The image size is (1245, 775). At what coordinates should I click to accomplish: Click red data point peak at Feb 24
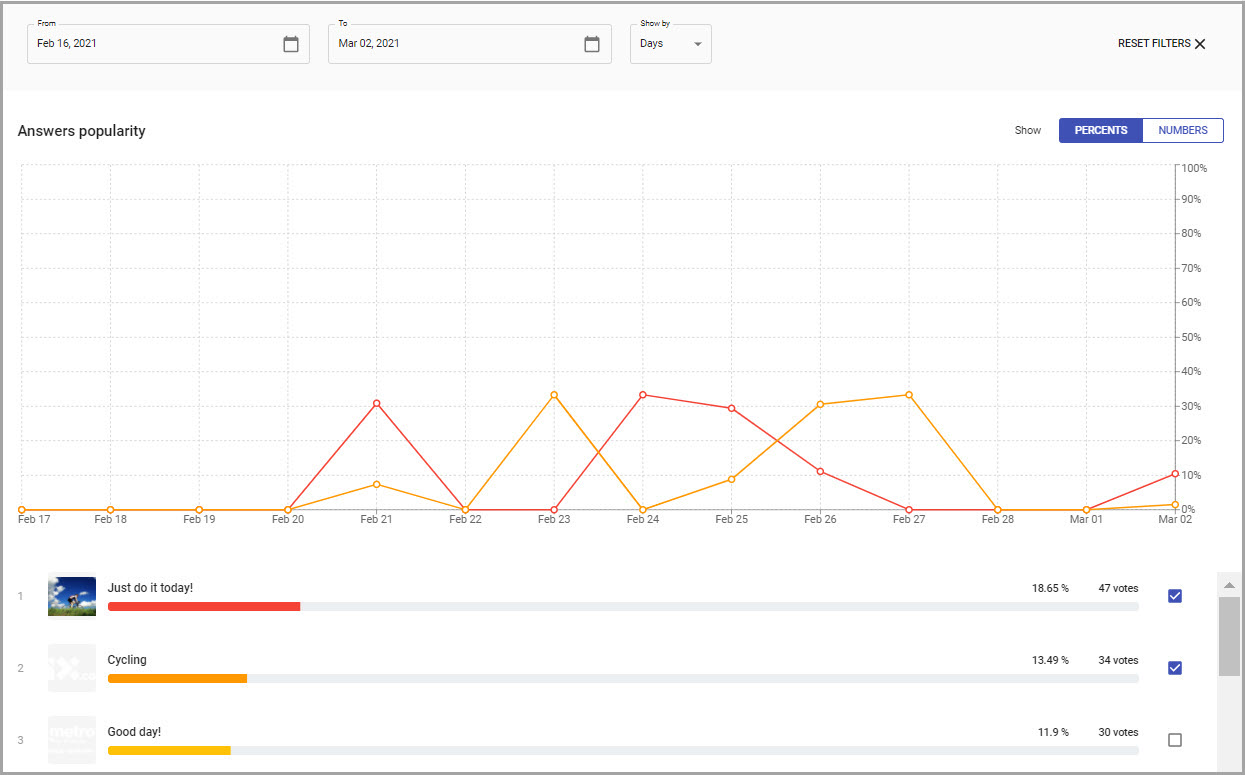click(x=643, y=395)
